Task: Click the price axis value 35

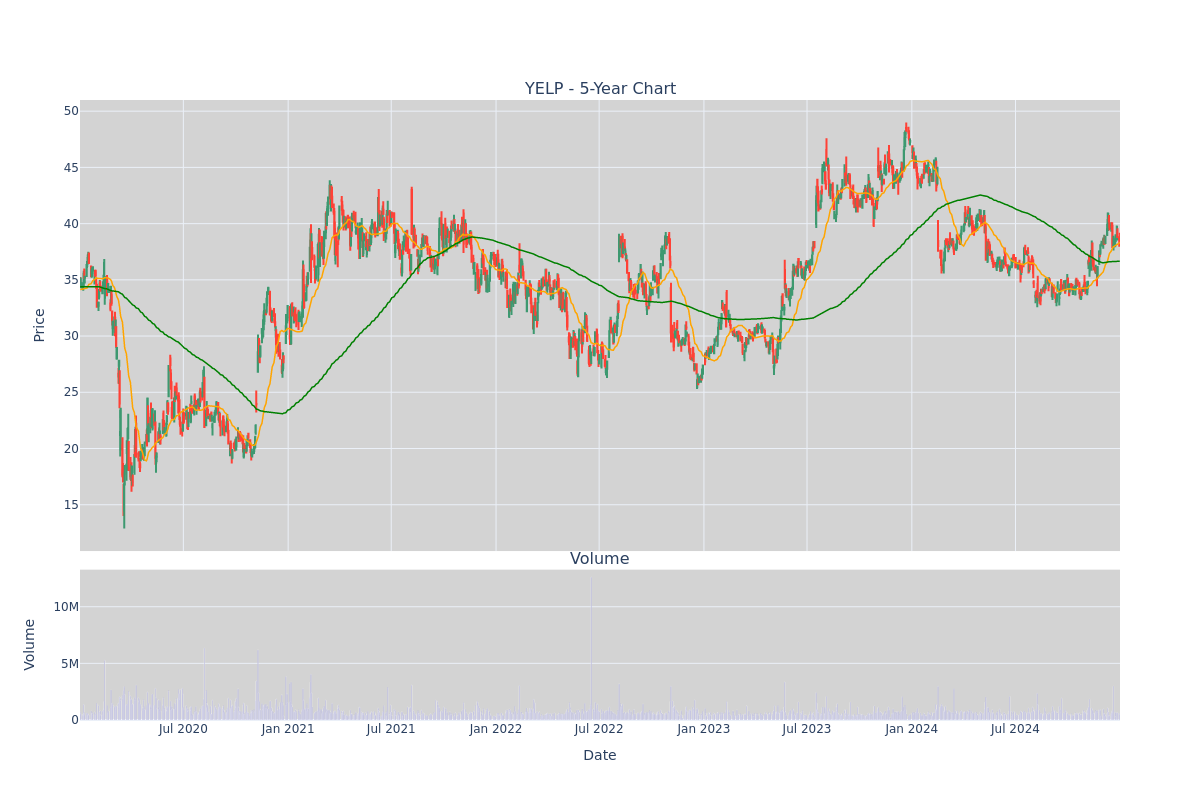Action: pos(71,280)
